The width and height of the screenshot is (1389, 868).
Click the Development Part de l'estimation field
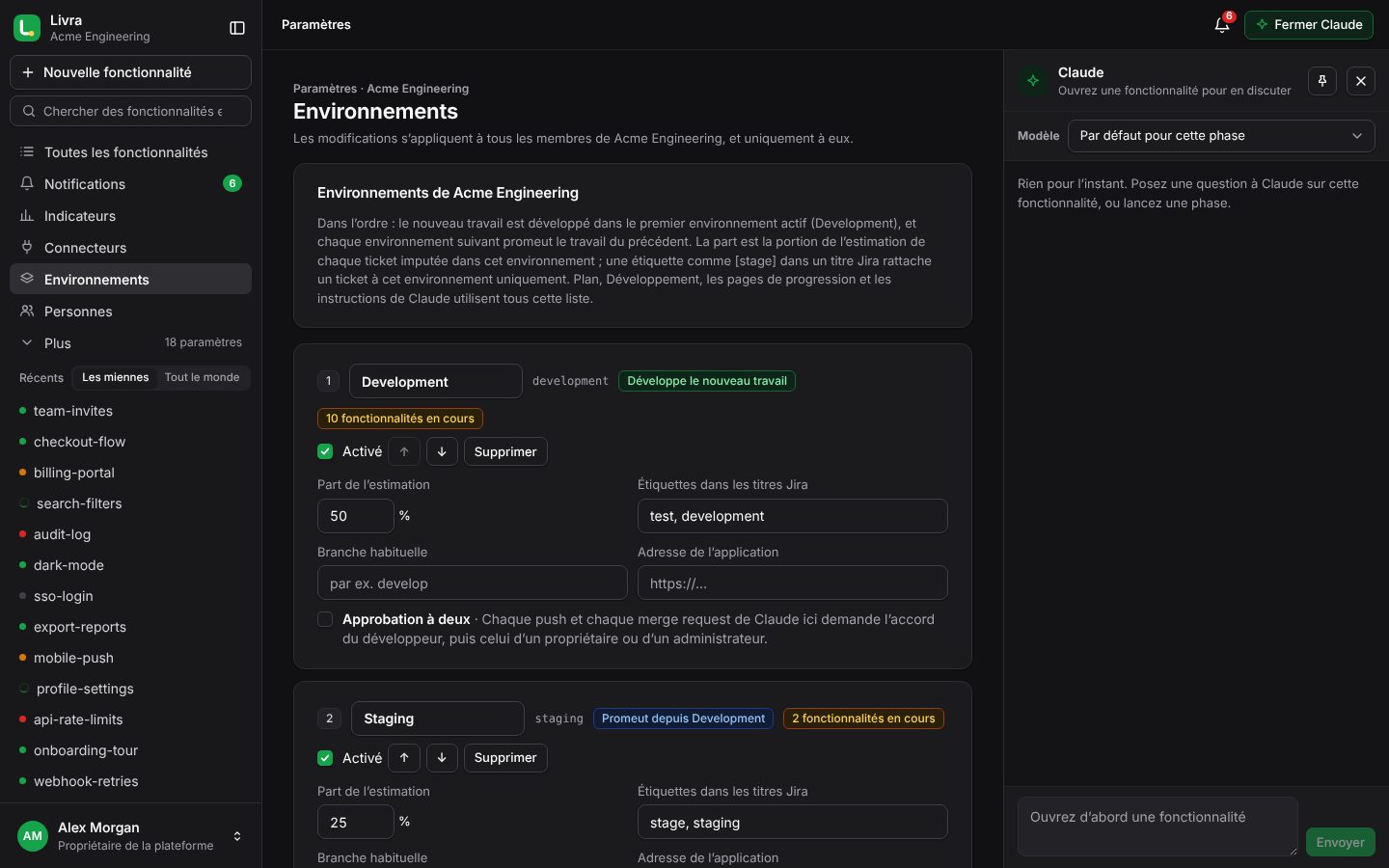pos(356,516)
